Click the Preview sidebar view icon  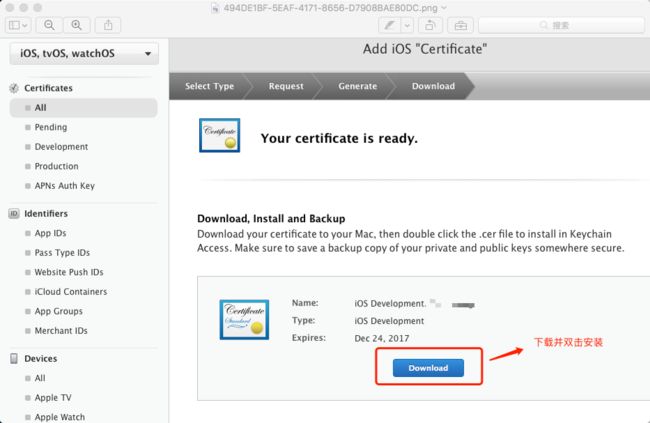18,25
